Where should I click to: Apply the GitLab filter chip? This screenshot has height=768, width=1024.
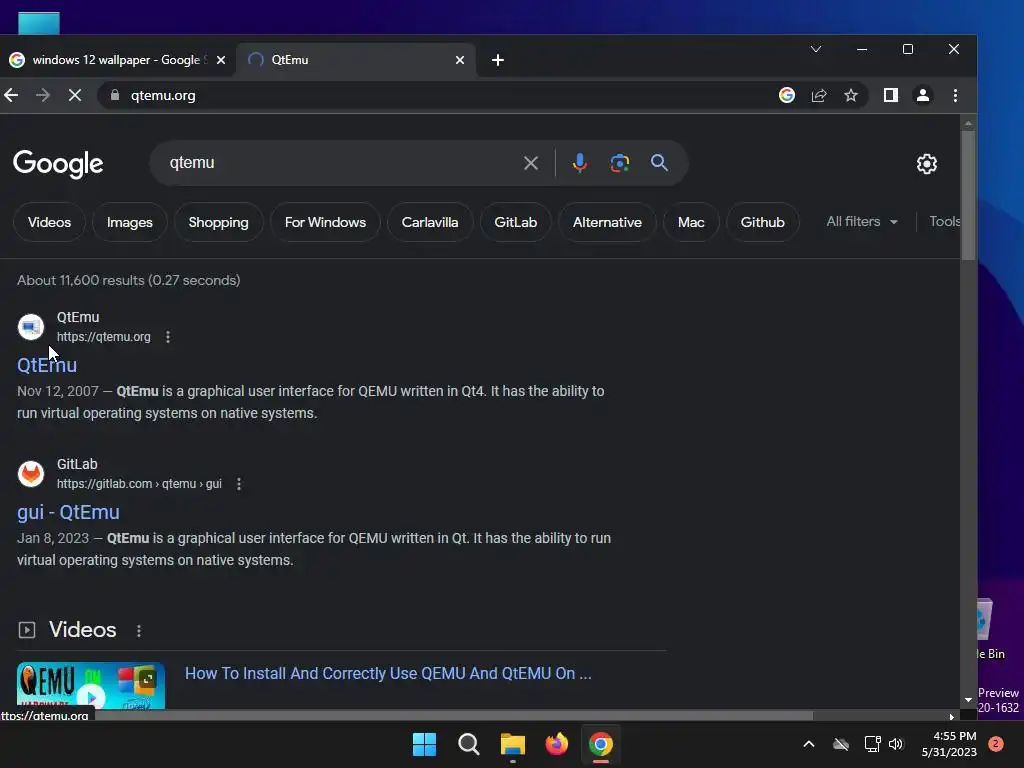pos(515,222)
